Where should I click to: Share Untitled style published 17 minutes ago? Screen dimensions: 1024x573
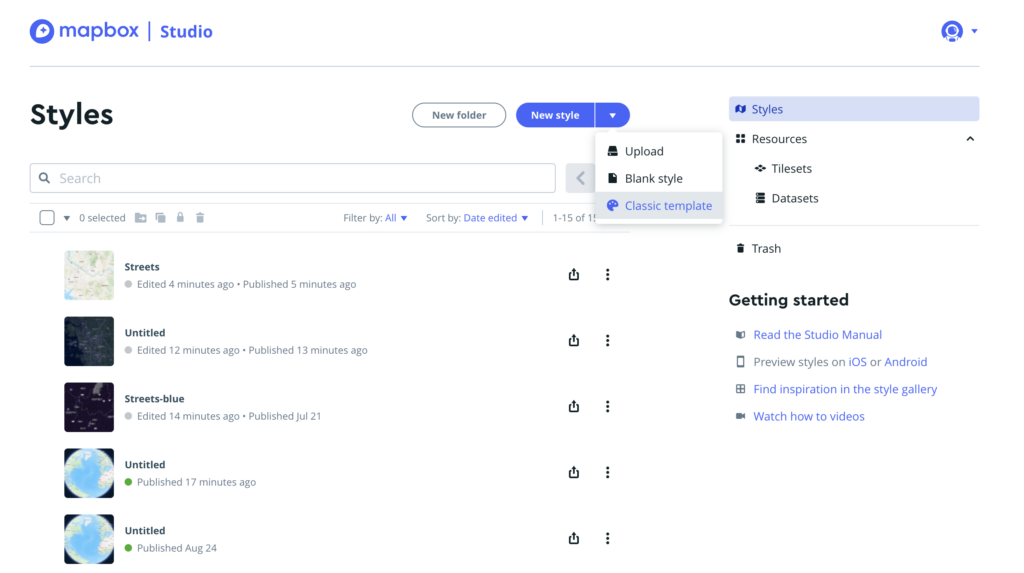tap(573, 472)
